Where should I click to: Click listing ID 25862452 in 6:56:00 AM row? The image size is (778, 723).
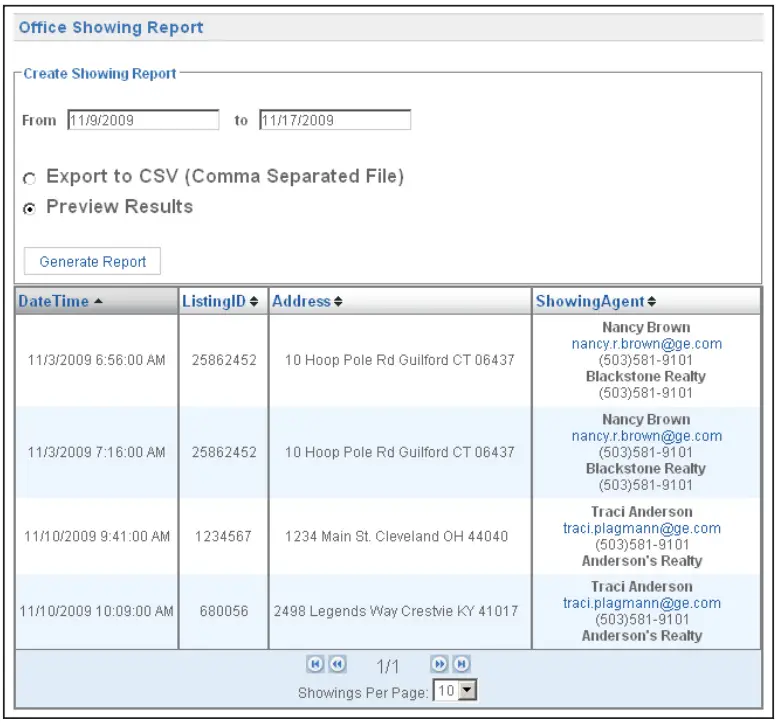point(224,360)
